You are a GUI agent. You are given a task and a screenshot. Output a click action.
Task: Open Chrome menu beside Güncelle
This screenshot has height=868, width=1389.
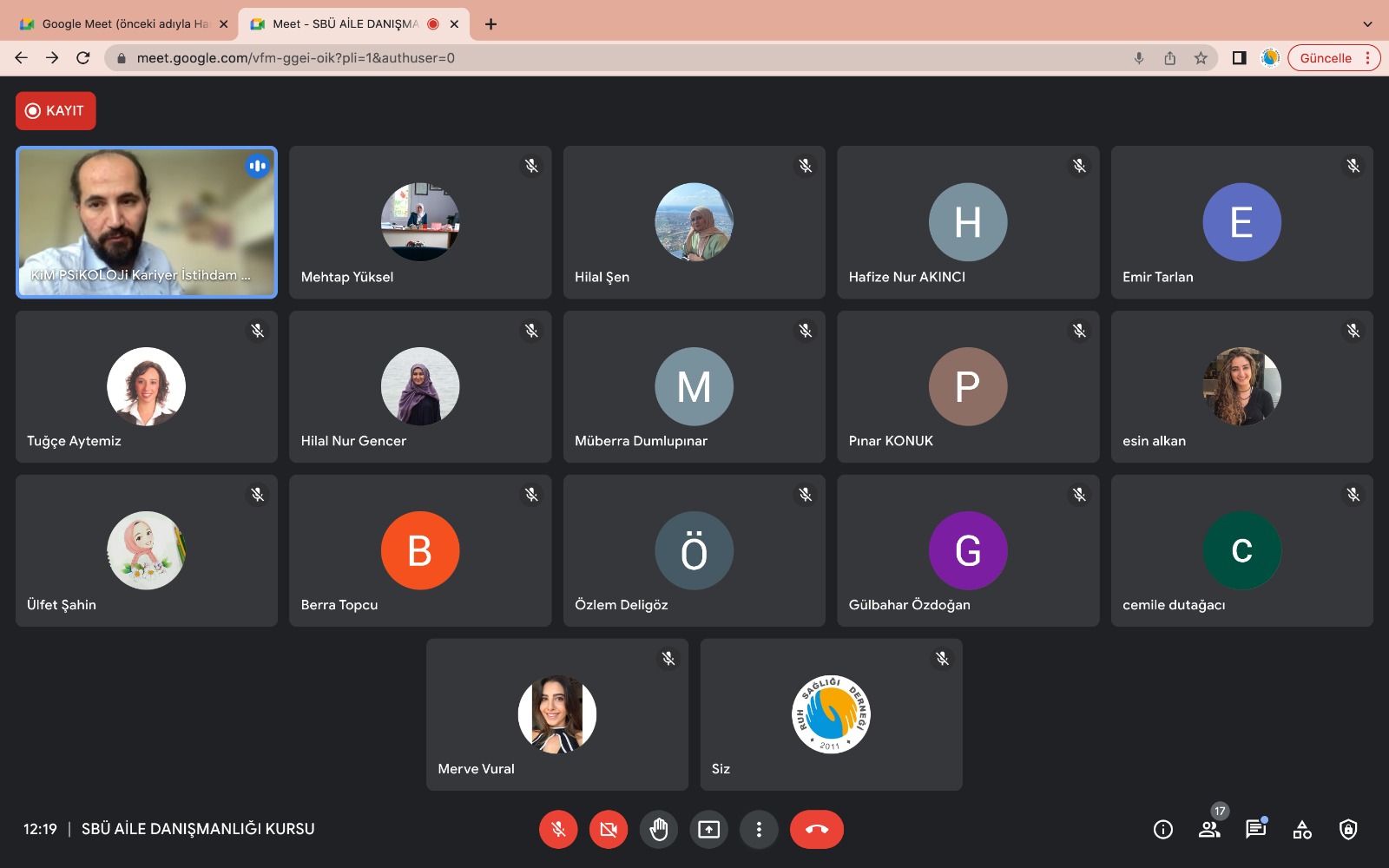(x=1368, y=58)
